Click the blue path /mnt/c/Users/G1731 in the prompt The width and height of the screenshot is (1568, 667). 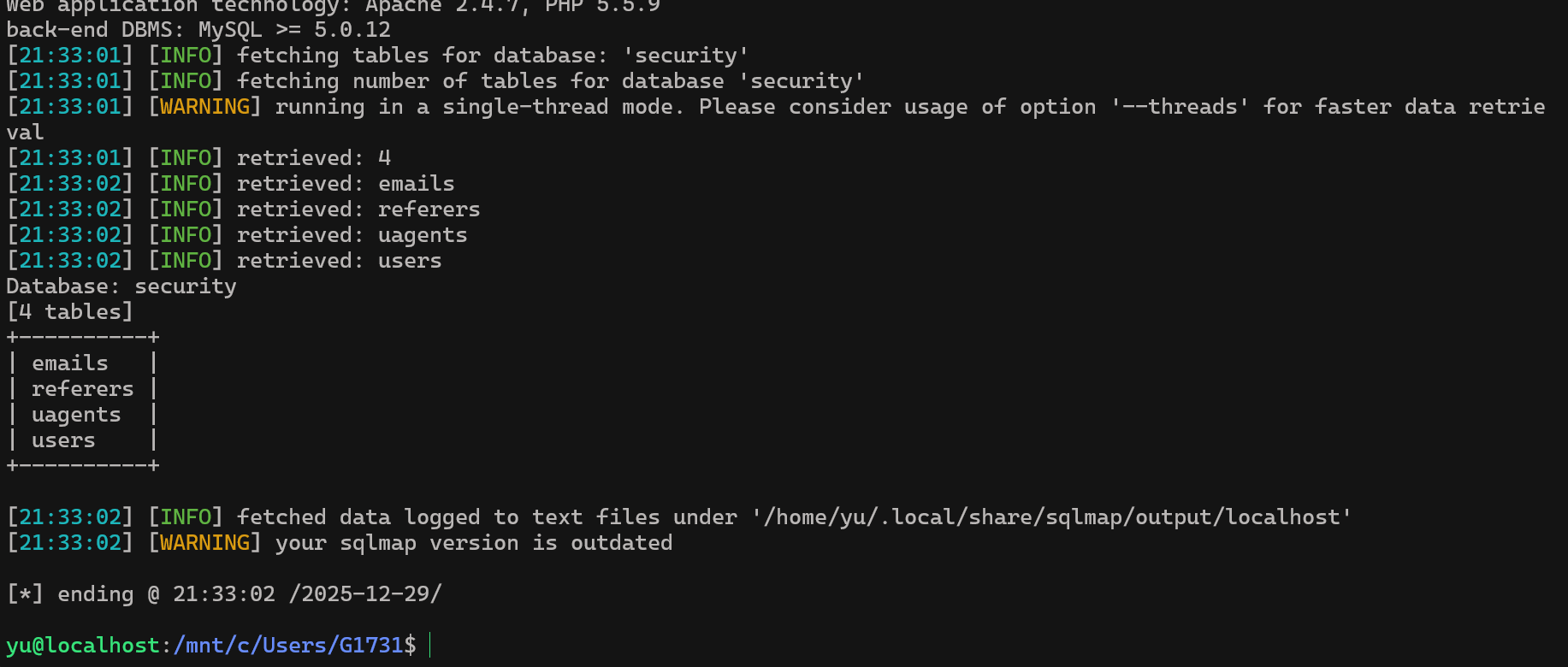pos(287,645)
